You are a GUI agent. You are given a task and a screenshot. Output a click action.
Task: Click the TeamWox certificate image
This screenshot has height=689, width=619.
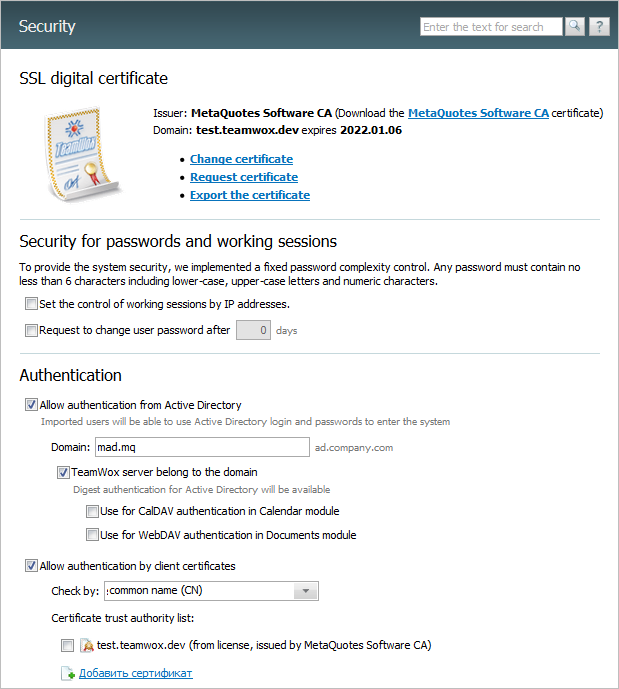coord(82,155)
